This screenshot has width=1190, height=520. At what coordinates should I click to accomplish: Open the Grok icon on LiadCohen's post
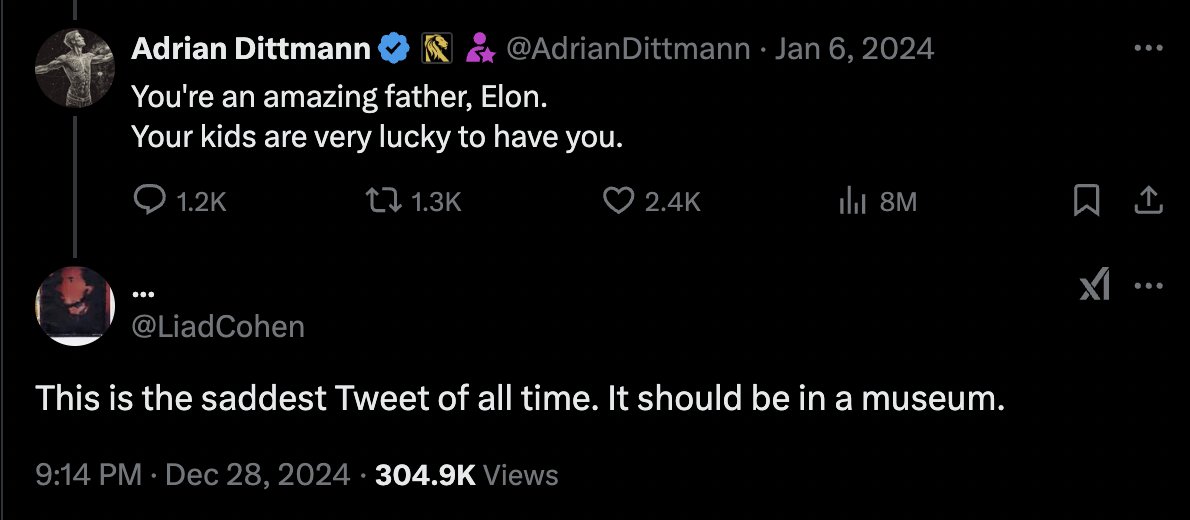1095,287
